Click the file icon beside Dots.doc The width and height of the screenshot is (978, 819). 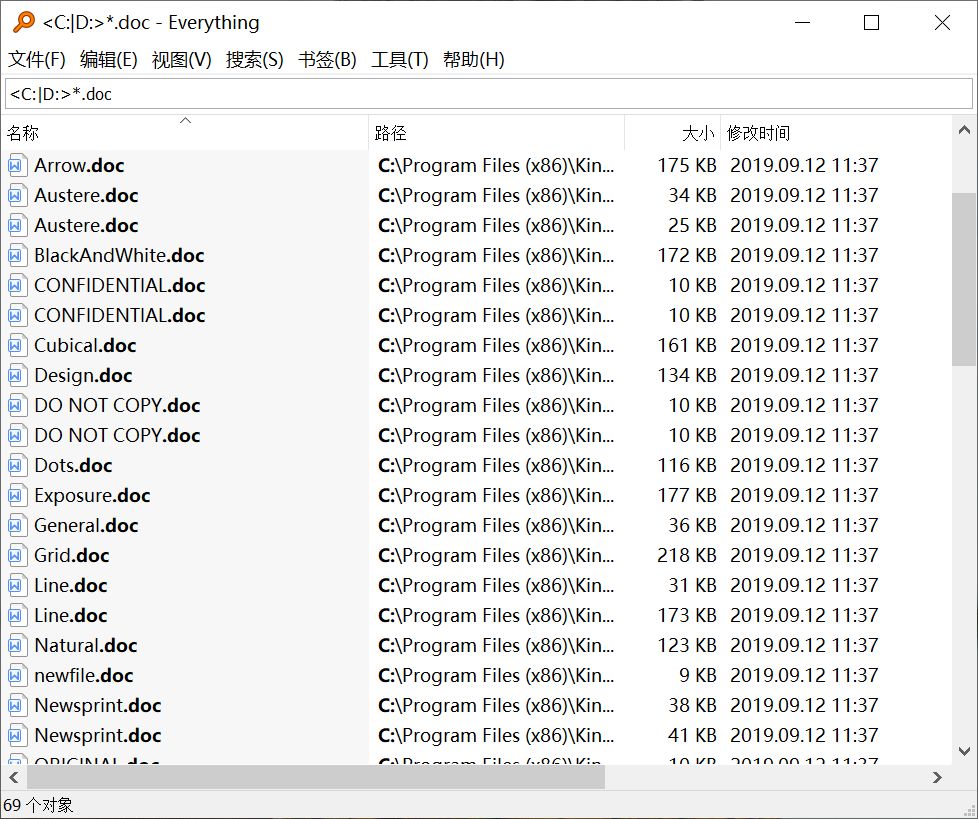(16, 466)
